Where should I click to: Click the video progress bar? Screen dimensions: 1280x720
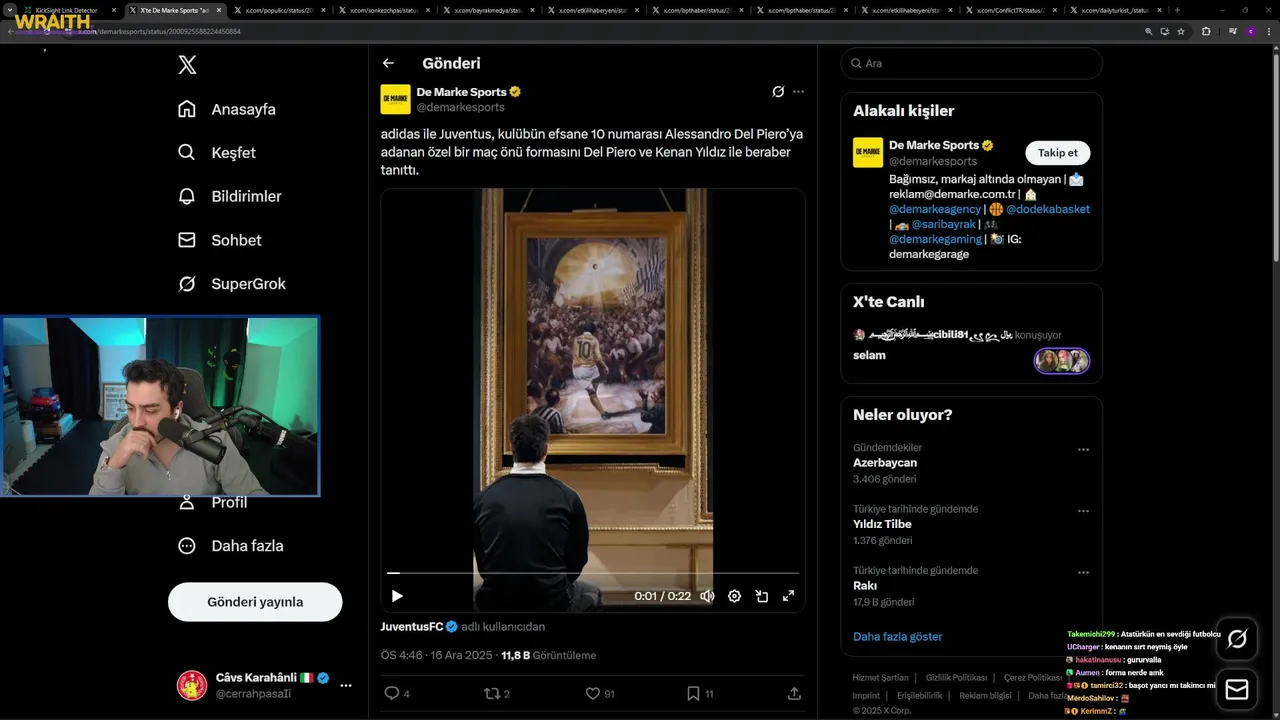[x=592, y=573]
